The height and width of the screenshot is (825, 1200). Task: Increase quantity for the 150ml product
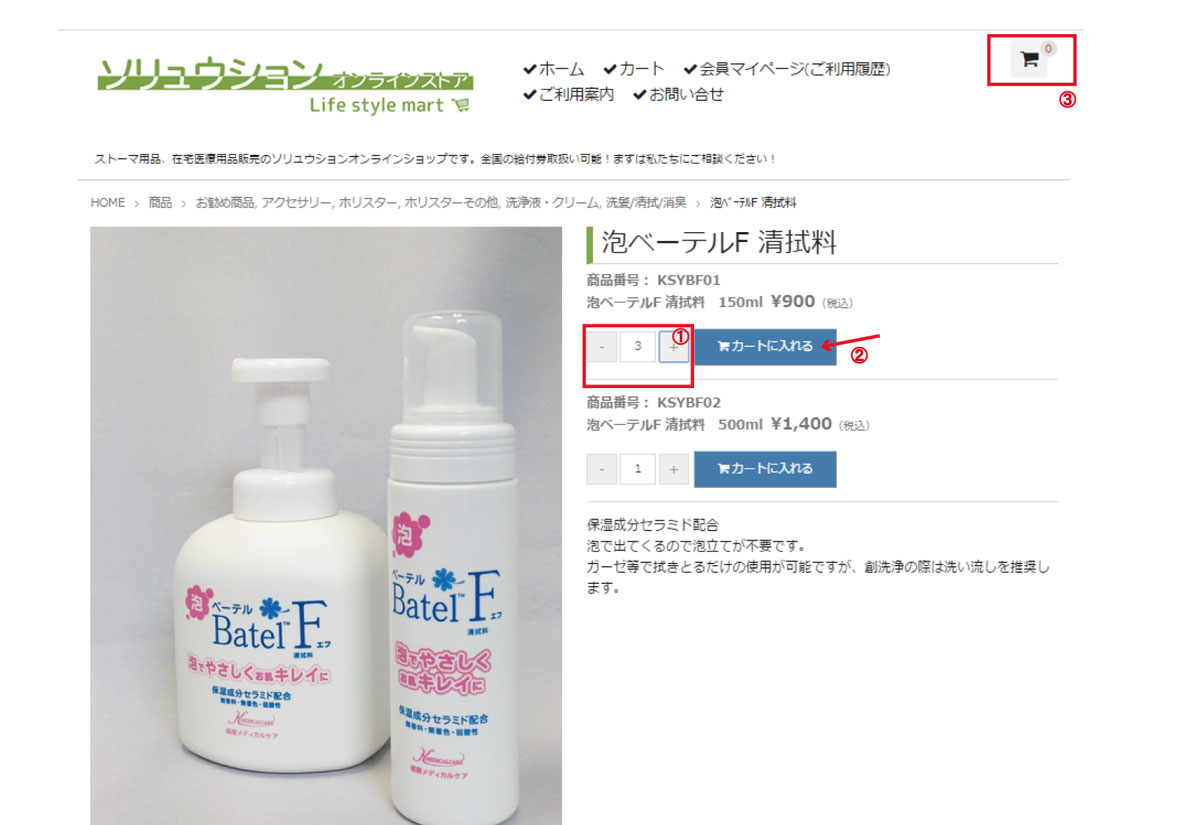[673, 347]
